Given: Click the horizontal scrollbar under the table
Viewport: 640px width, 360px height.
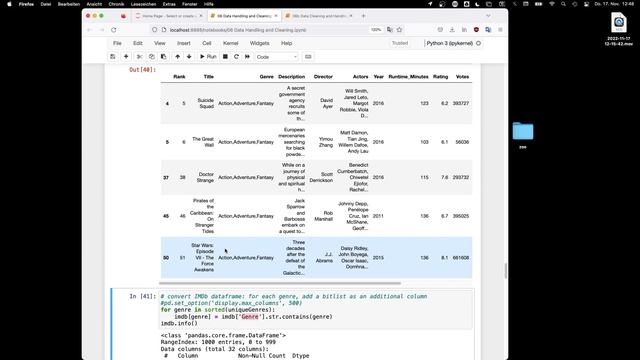Looking at the screenshot, I should [x=280, y=283].
